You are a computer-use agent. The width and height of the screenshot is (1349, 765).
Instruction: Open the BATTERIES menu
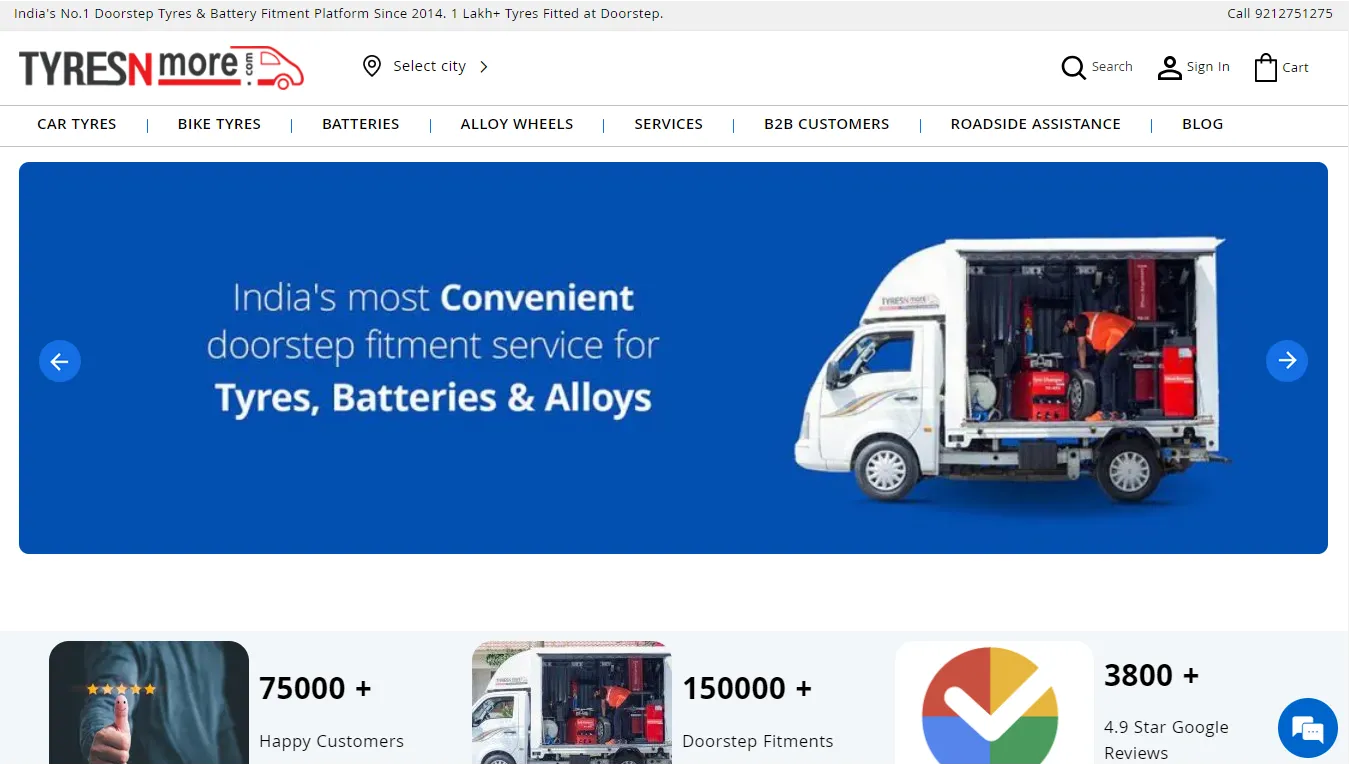pyautogui.click(x=360, y=124)
